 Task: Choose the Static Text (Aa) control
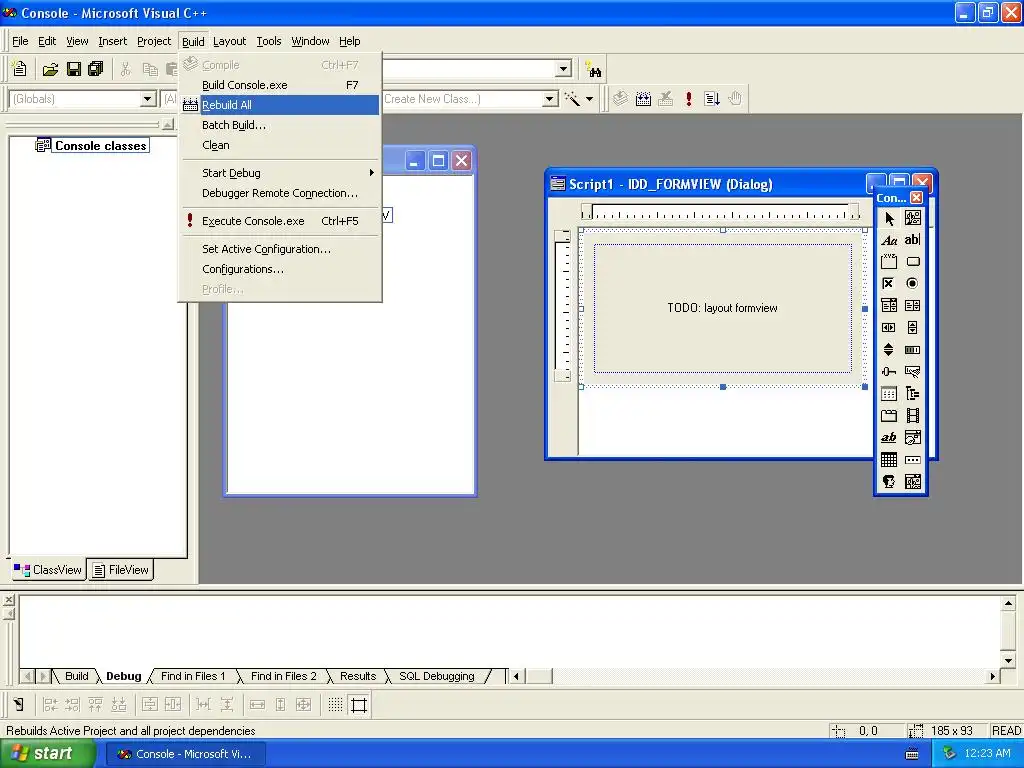pos(889,240)
